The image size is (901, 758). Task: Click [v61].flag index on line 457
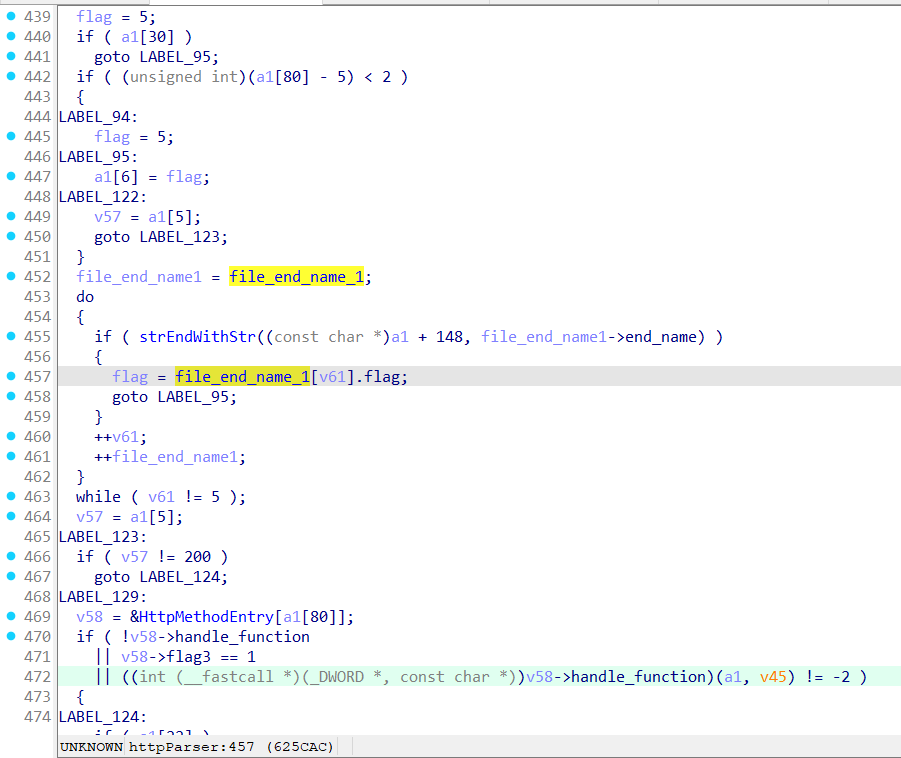coord(359,377)
